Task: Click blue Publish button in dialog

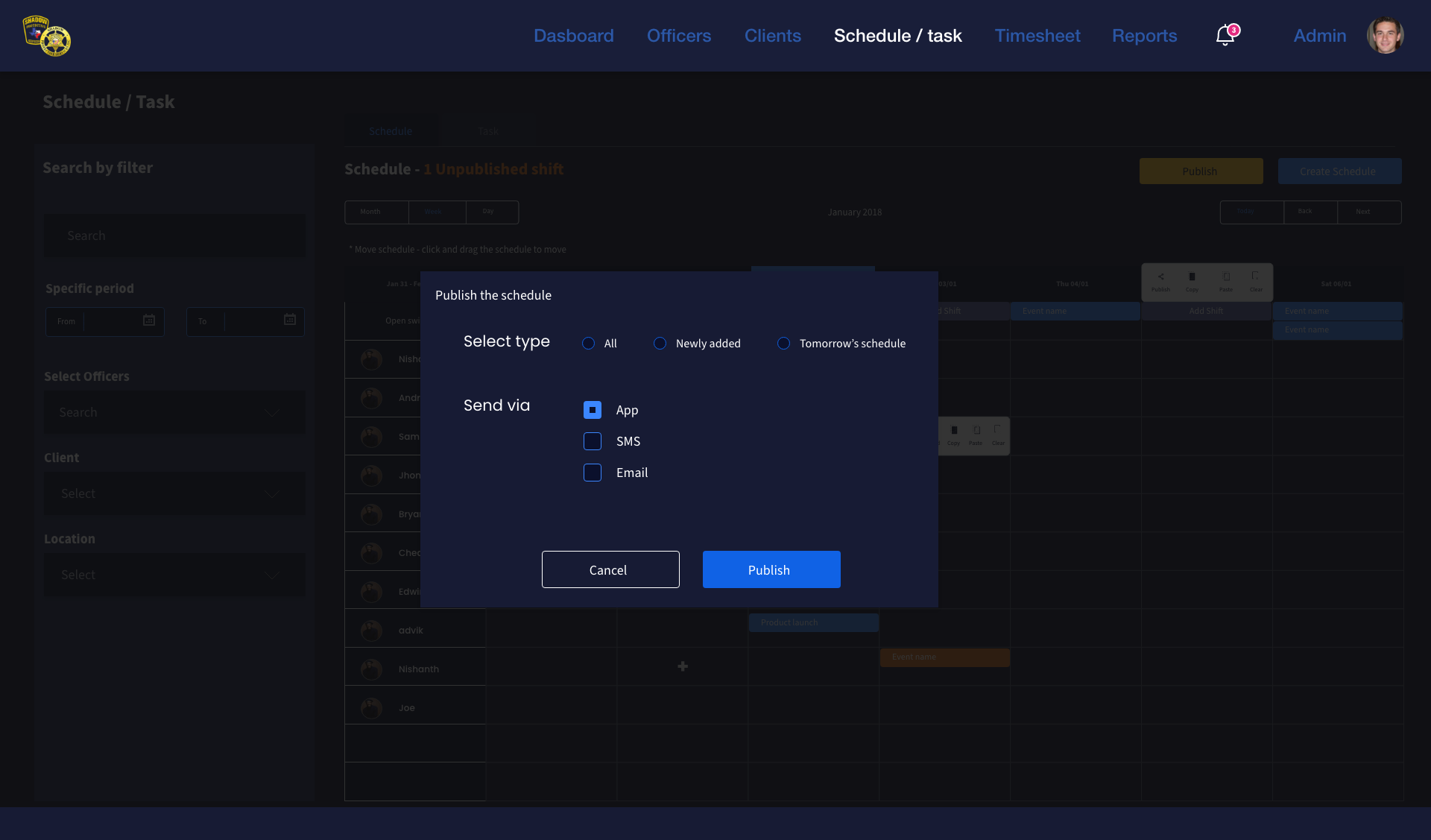Action: click(771, 569)
